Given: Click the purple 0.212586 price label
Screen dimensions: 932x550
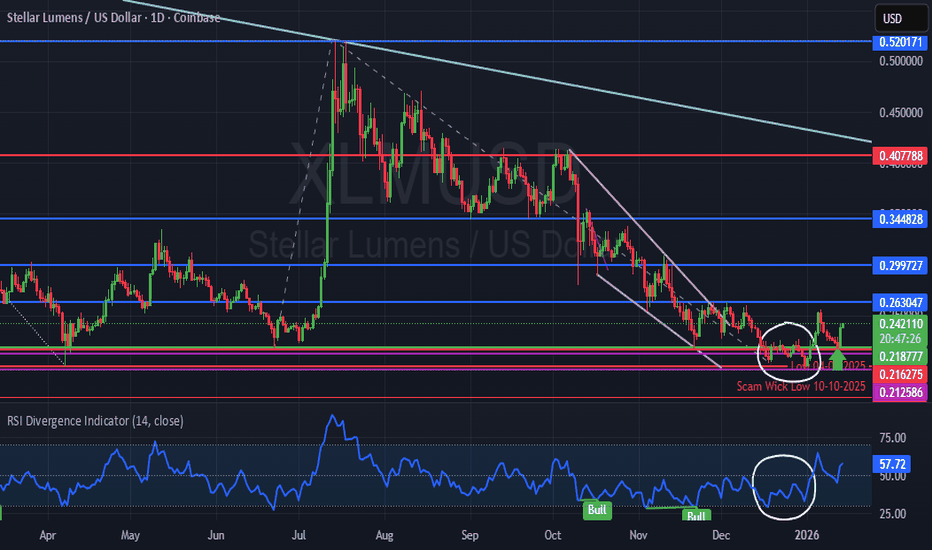Looking at the screenshot, I should 901,393.
